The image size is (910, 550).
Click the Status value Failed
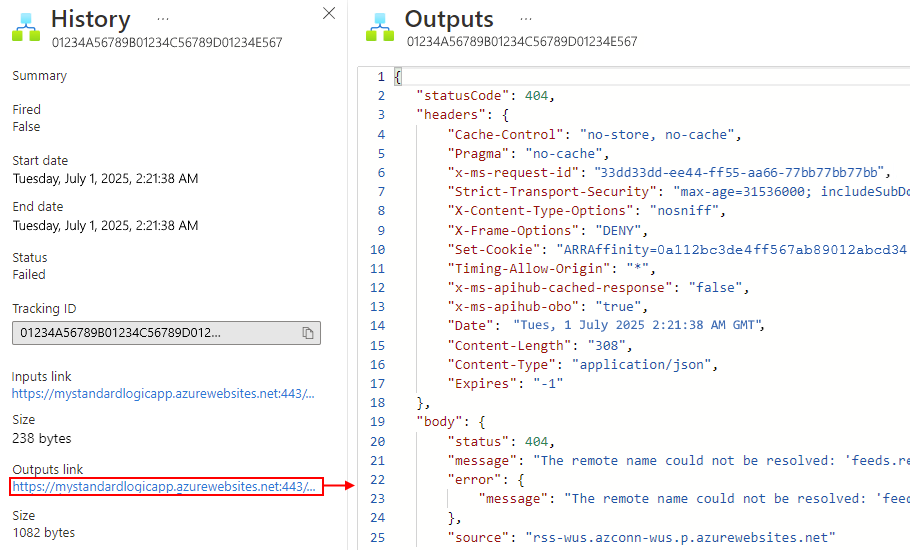coord(29,274)
